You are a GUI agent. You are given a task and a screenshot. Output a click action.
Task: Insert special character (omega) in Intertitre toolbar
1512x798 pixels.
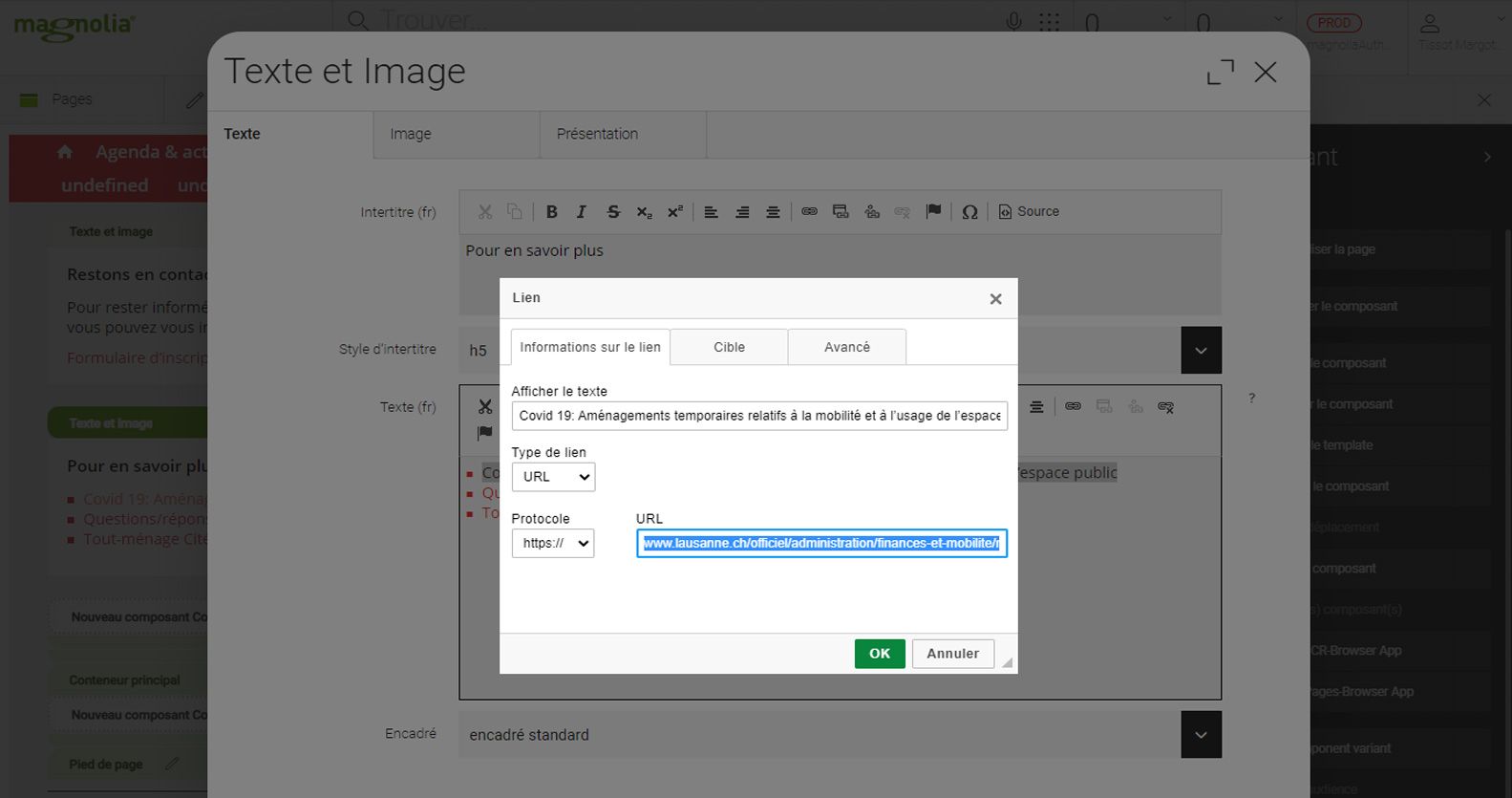pos(969,212)
